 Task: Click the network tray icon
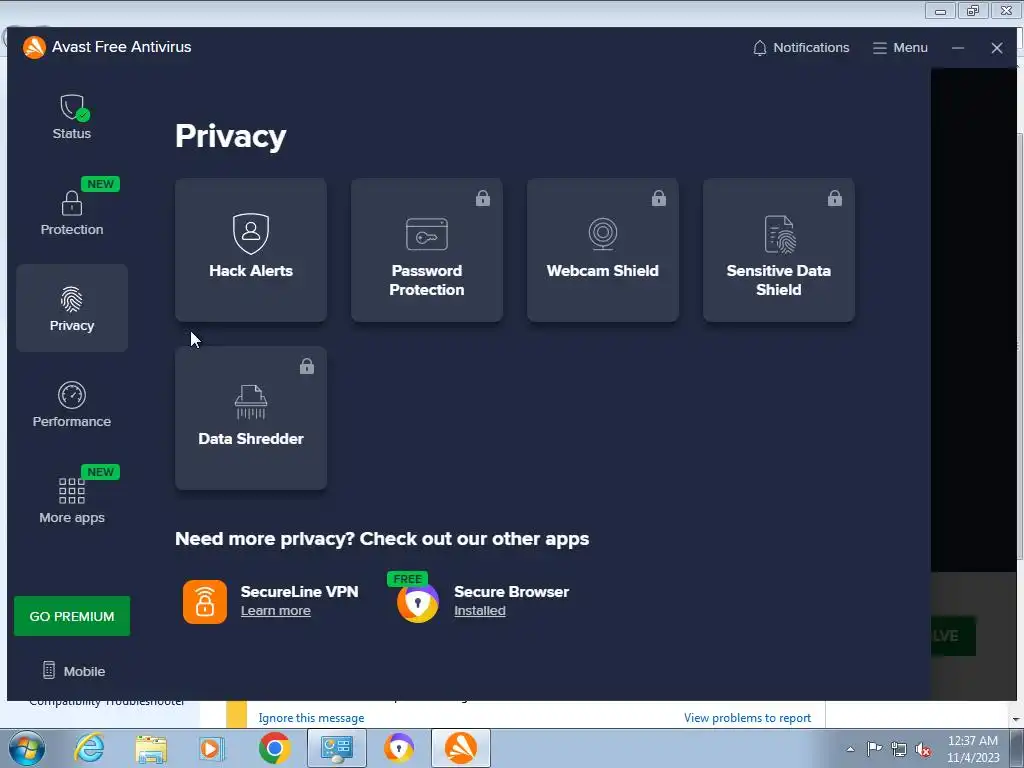pos(899,749)
